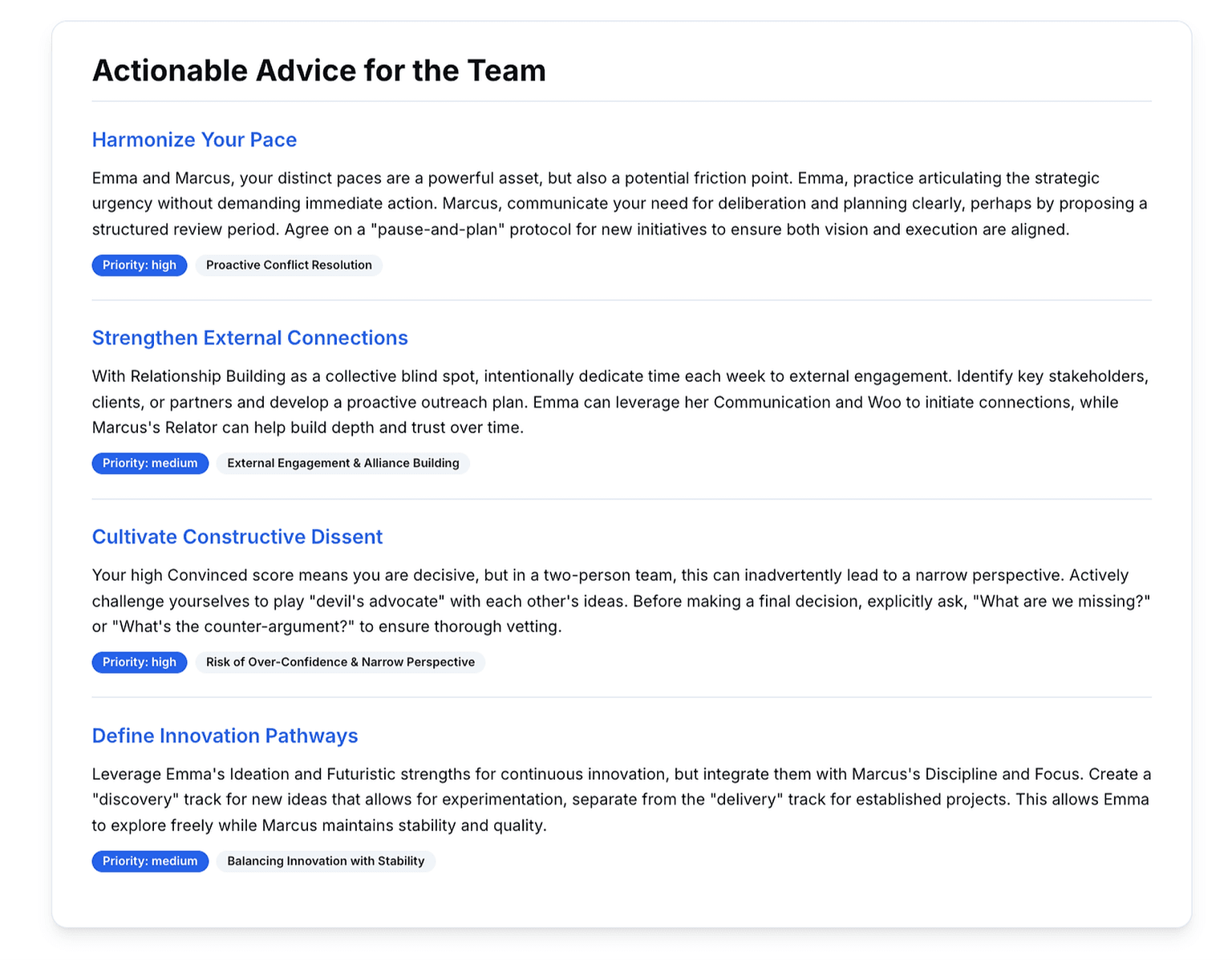Click the Priority: high badge under Harmonize Your Pace
The height and width of the screenshot is (961, 1232).
(139, 265)
